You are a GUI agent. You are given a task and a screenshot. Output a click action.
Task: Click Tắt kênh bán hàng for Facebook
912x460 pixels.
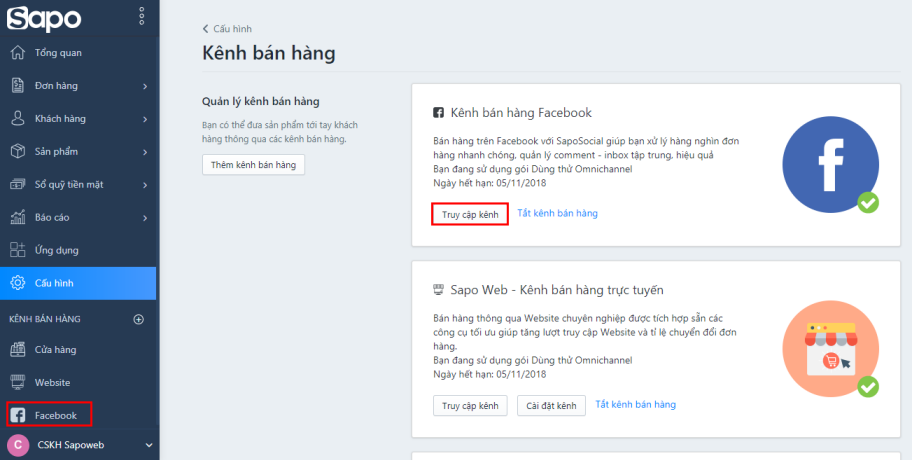pyautogui.click(x=557, y=213)
